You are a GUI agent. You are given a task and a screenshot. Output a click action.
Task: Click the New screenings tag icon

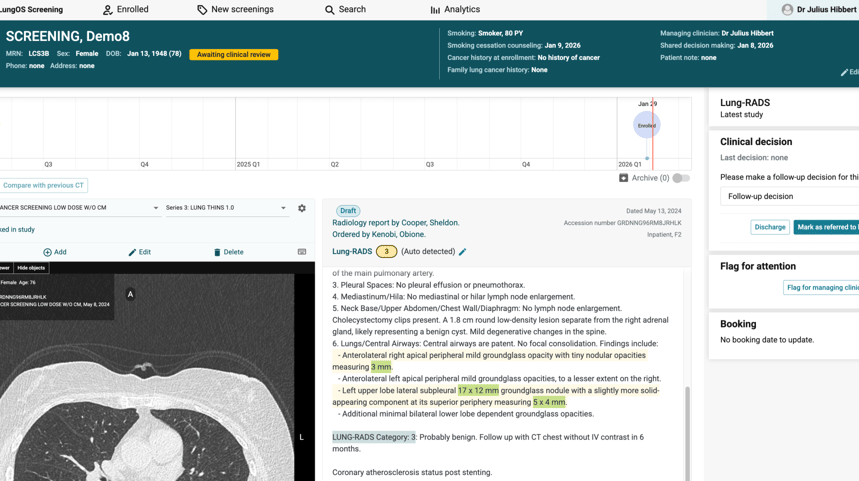pos(202,10)
